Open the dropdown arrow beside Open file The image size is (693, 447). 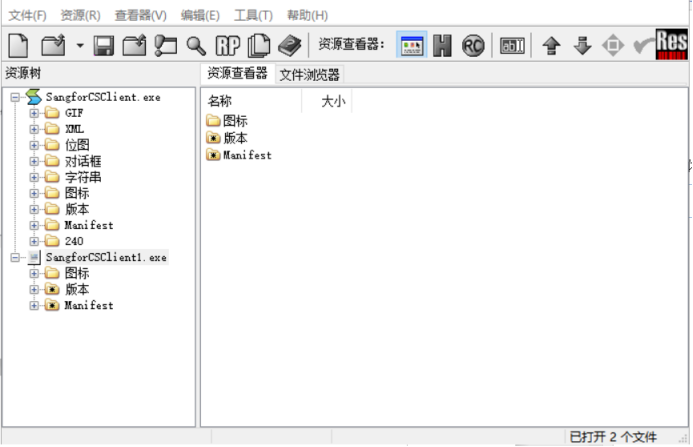pyautogui.click(x=80, y=45)
